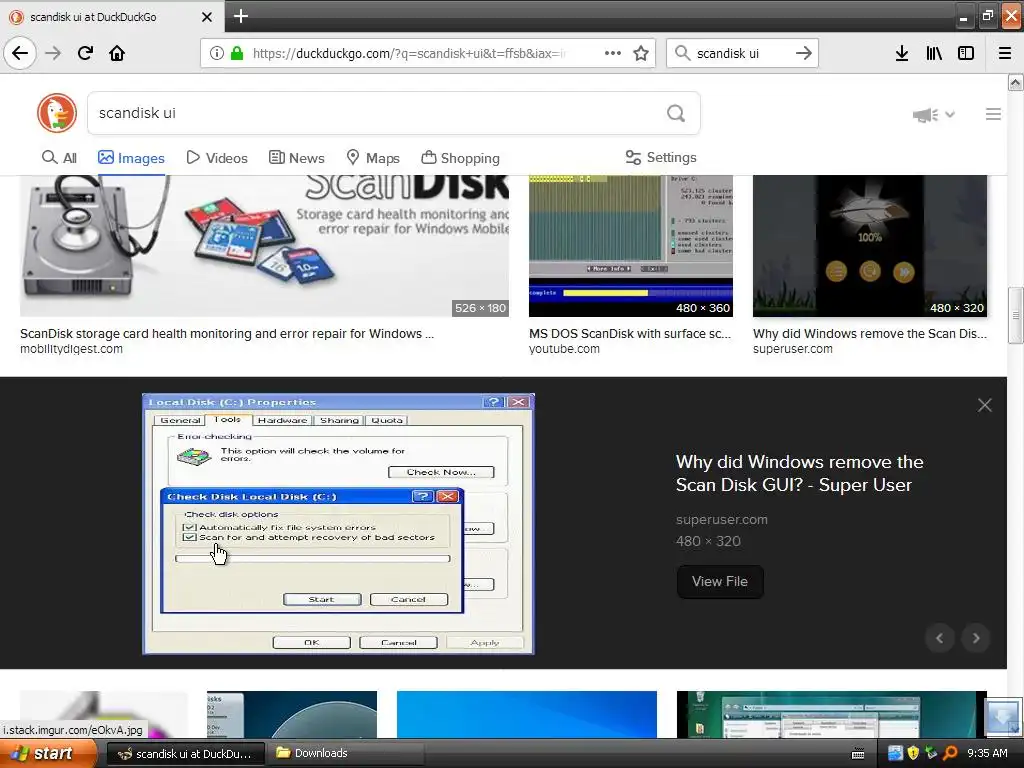Click the yellow security shield tray icon

point(913,754)
